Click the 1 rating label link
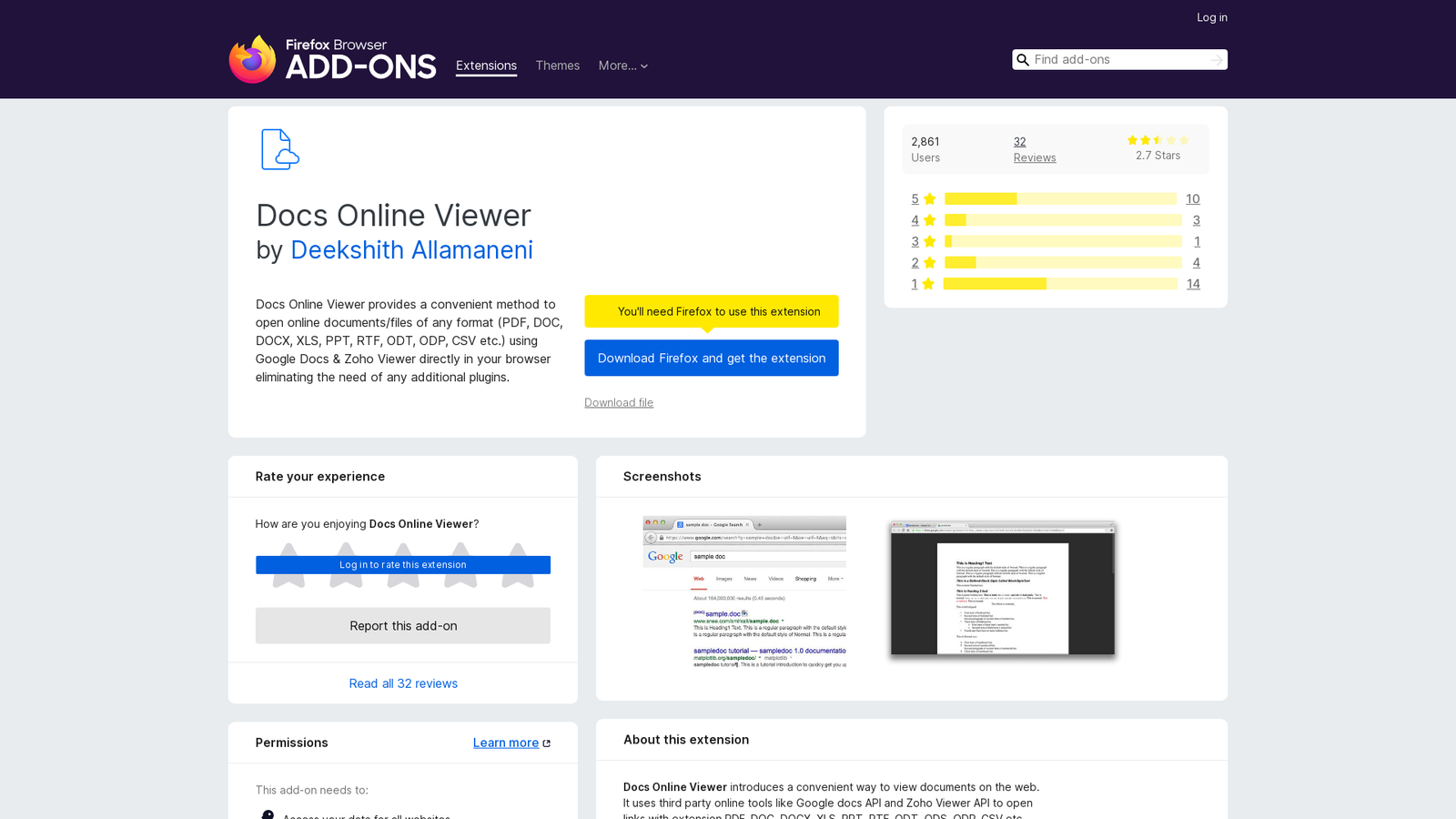The image size is (1456, 819). (915, 284)
